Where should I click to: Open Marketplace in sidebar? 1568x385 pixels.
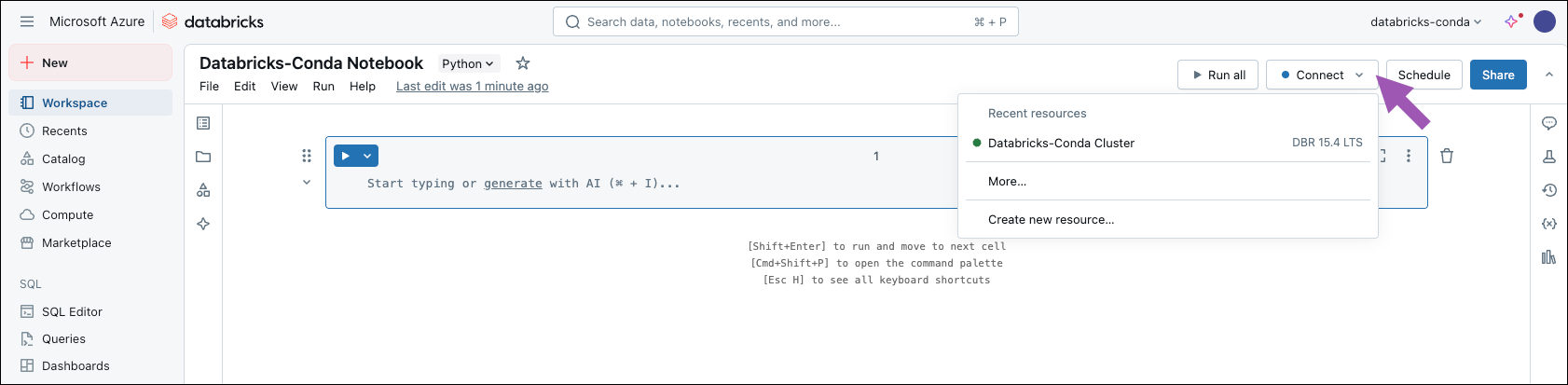click(x=90, y=242)
